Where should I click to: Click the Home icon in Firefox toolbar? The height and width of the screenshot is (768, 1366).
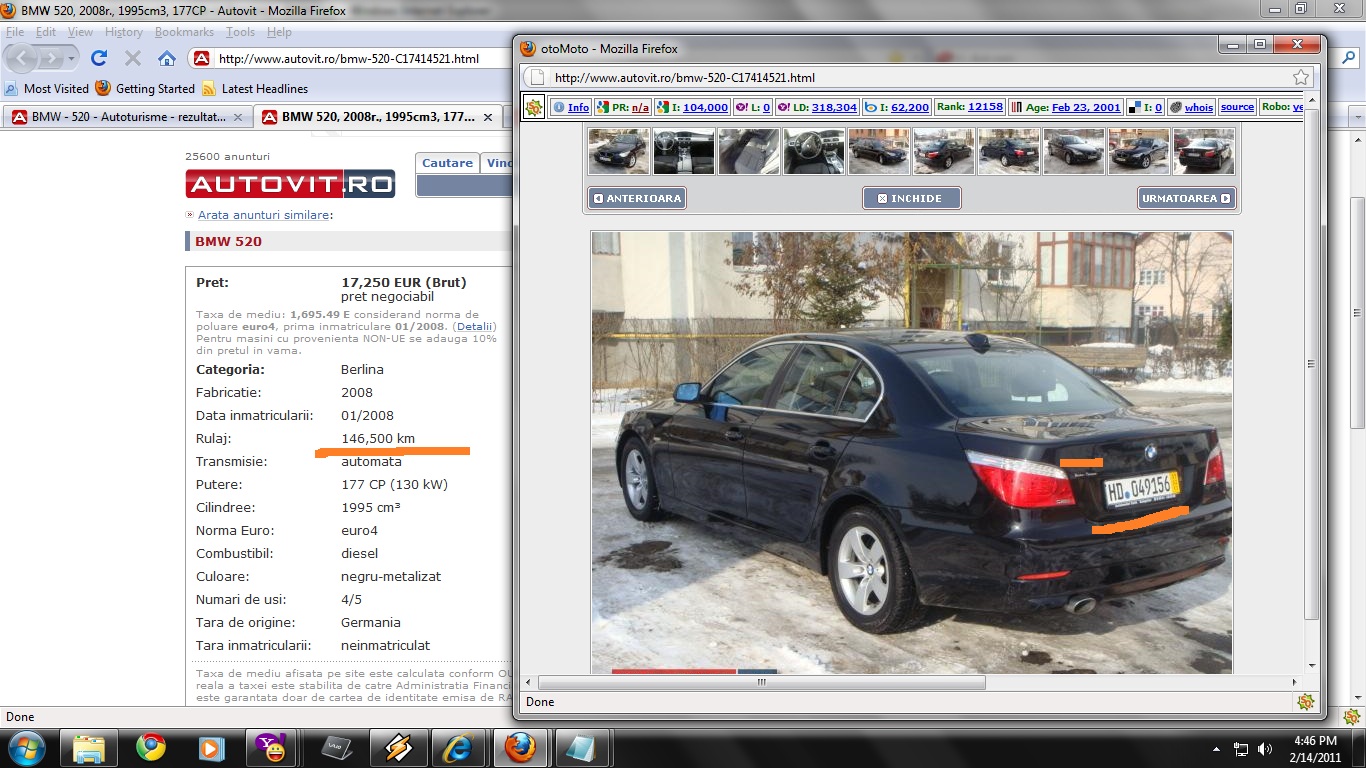click(x=167, y=58)
